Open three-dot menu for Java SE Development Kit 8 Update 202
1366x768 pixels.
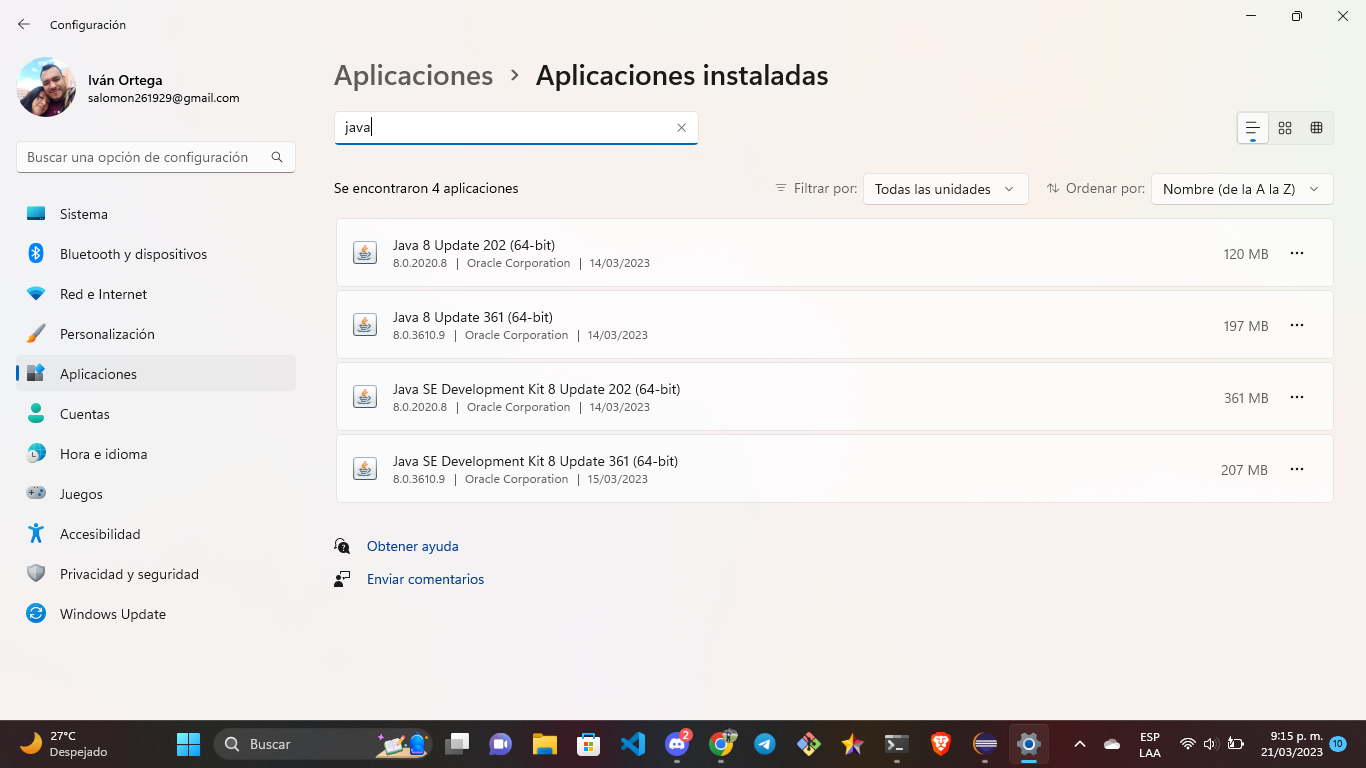1297,398
